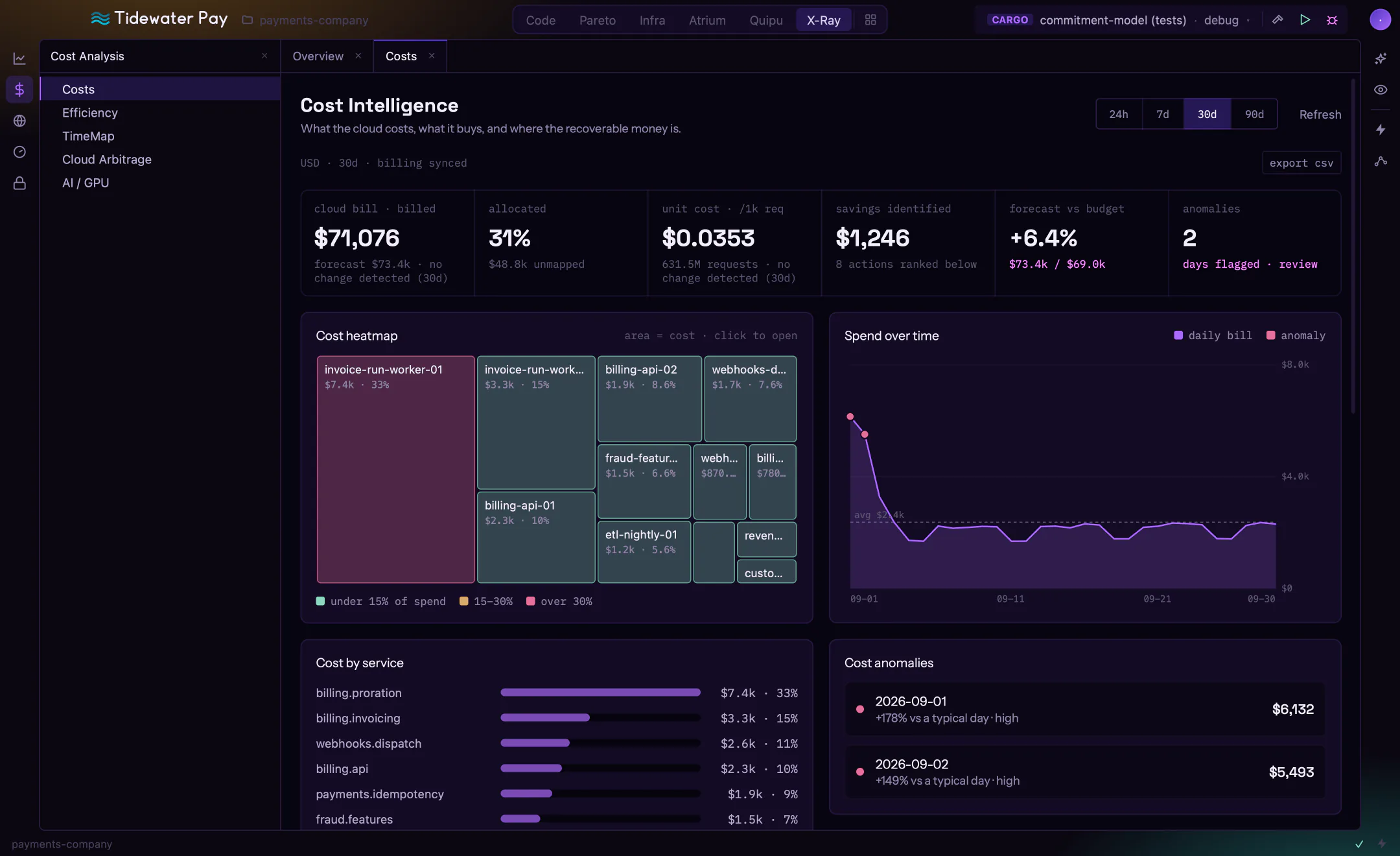The width and height of the screenshot is (1400, 856).
Task: Click the over 30% legend swatch
Action: point(531,601)
